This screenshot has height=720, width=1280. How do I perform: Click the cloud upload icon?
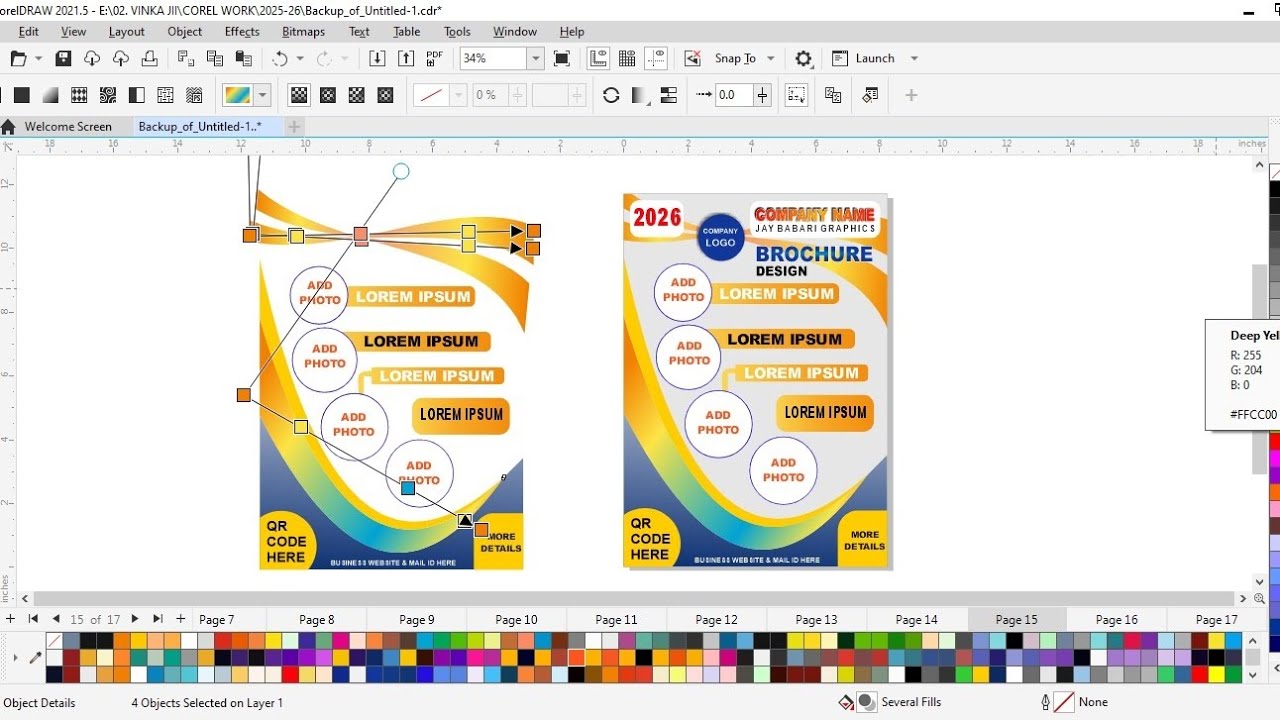(x=121, y=58)
